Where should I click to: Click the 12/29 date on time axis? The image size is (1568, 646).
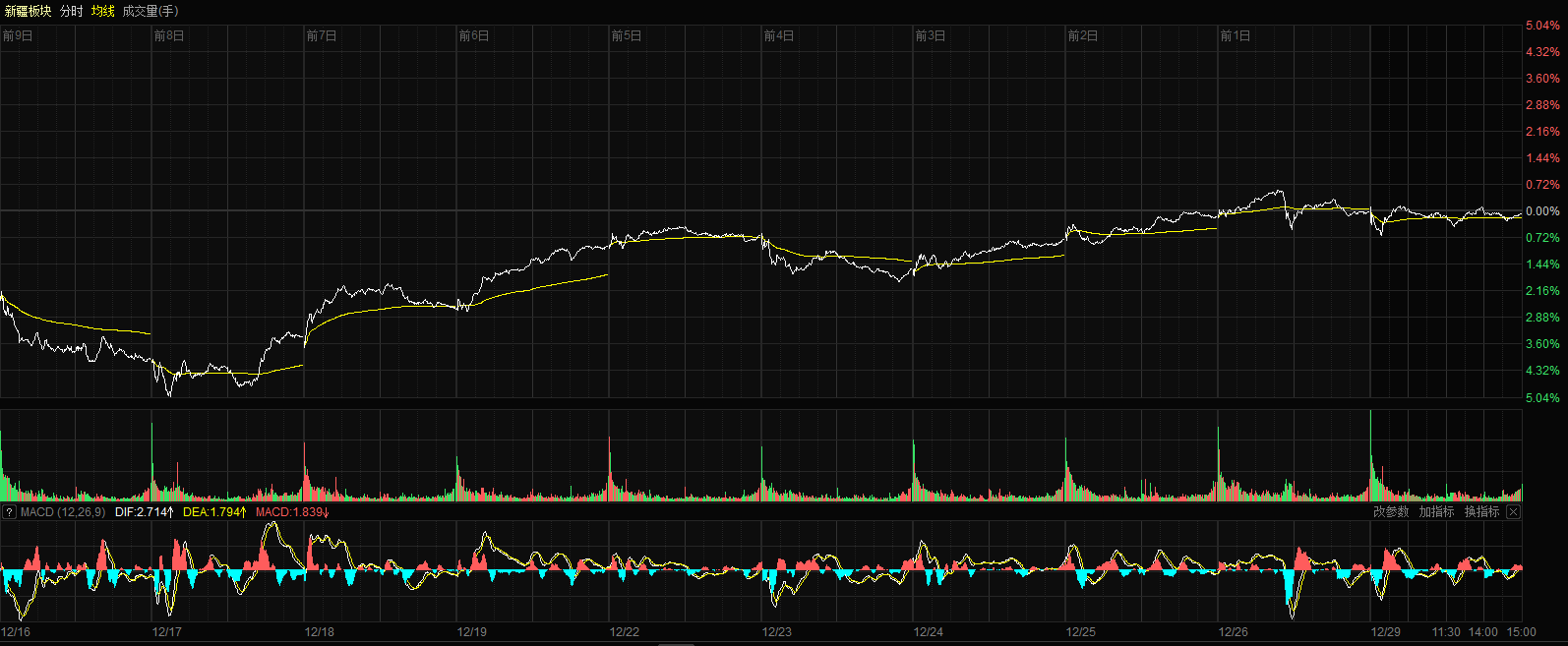pos(1386,632)
